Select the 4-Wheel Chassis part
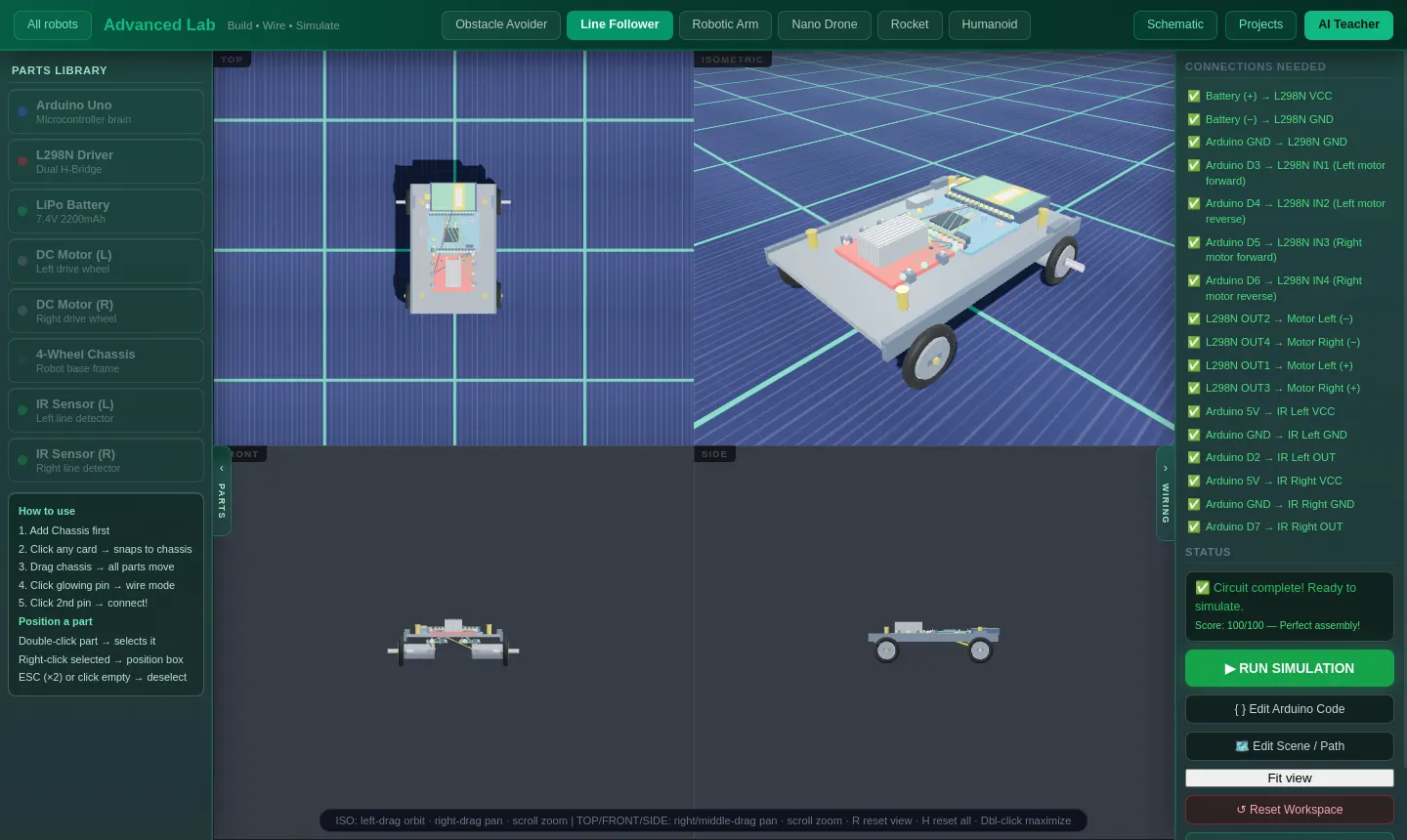This screenshot has height=840, width=1407. [x=106, y=360]
